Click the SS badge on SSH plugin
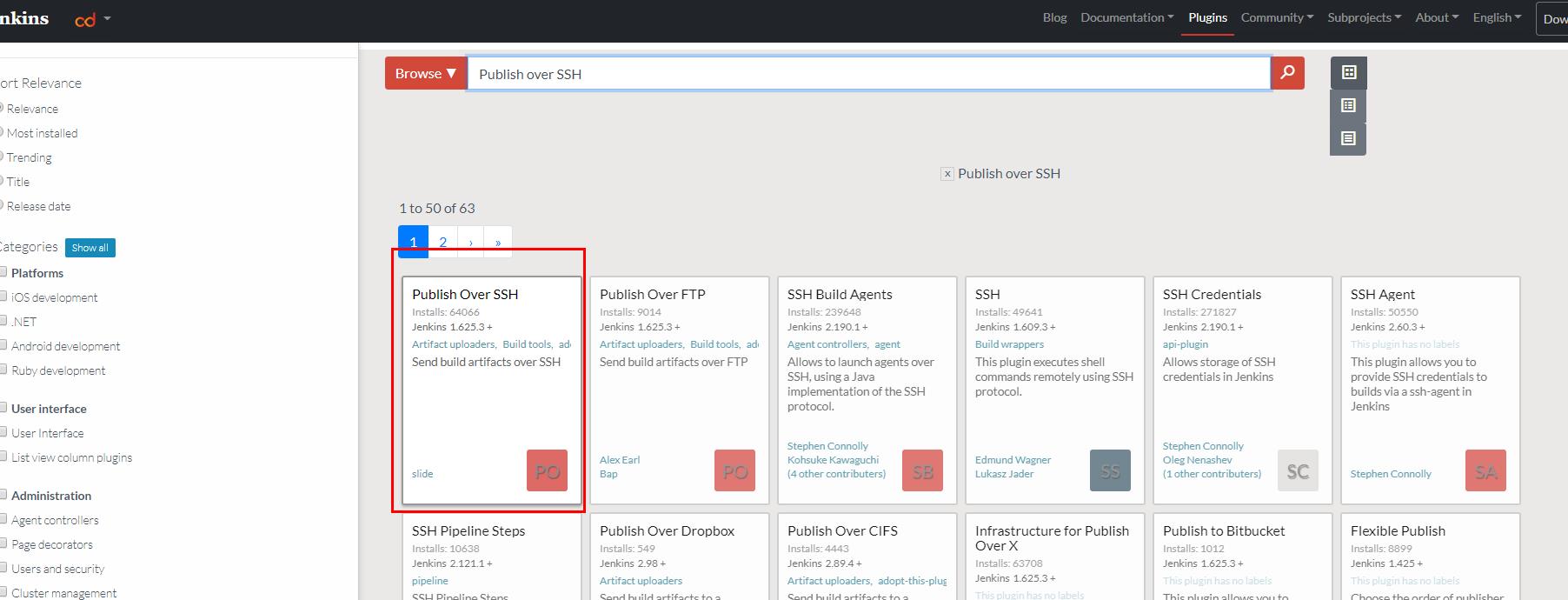This screenshot has height=600, width=1568. coord(1110,470)
